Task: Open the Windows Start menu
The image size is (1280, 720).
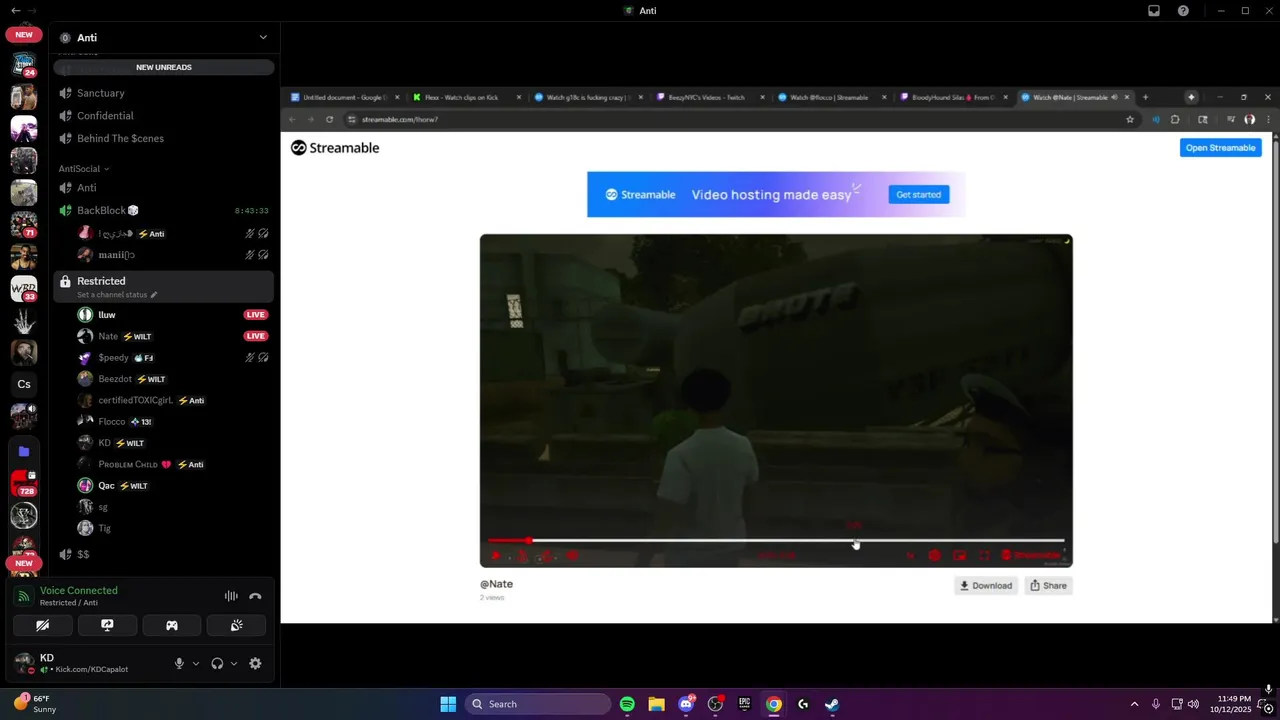Action: 448,704
